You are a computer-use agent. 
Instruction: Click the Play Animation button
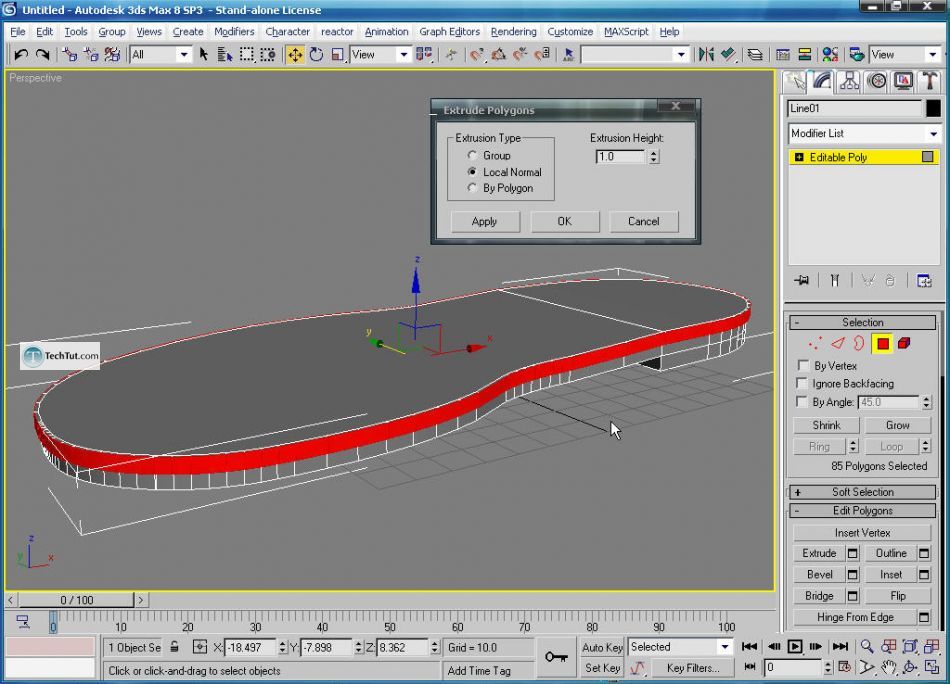[x=795, y=646]
